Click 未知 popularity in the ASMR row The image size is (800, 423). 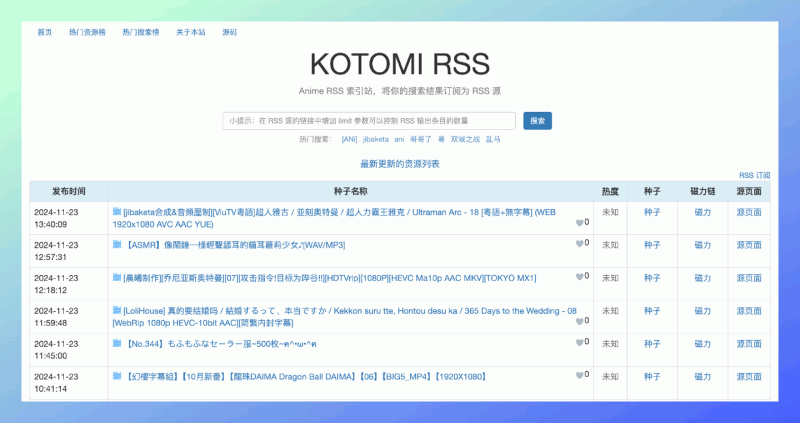(x=610, y=245)
